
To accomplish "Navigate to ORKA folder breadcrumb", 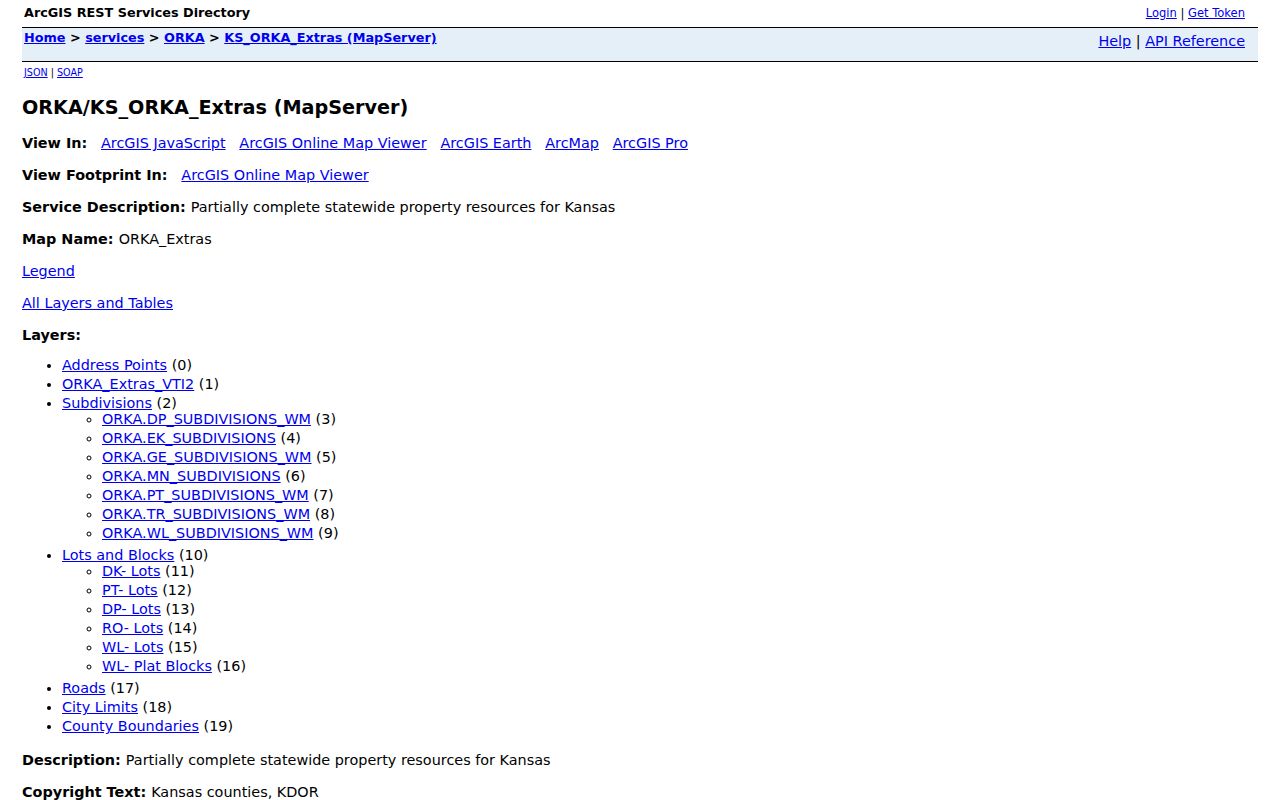I will pyautogui.click(x=184, y=38).
